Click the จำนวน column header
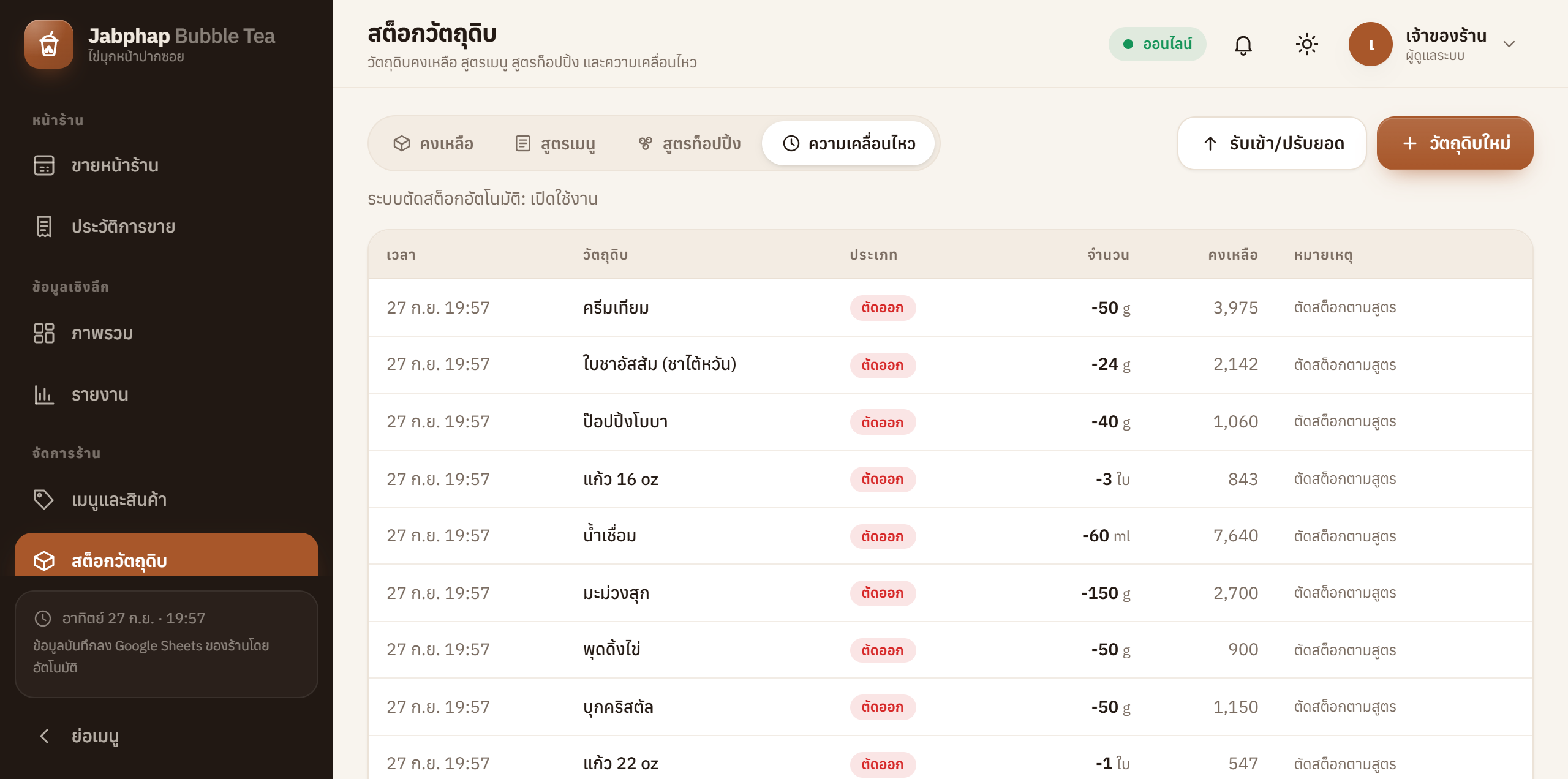Image resolution: width=1568 pixels, height=779 pixels. click(x=1108, y=255)
